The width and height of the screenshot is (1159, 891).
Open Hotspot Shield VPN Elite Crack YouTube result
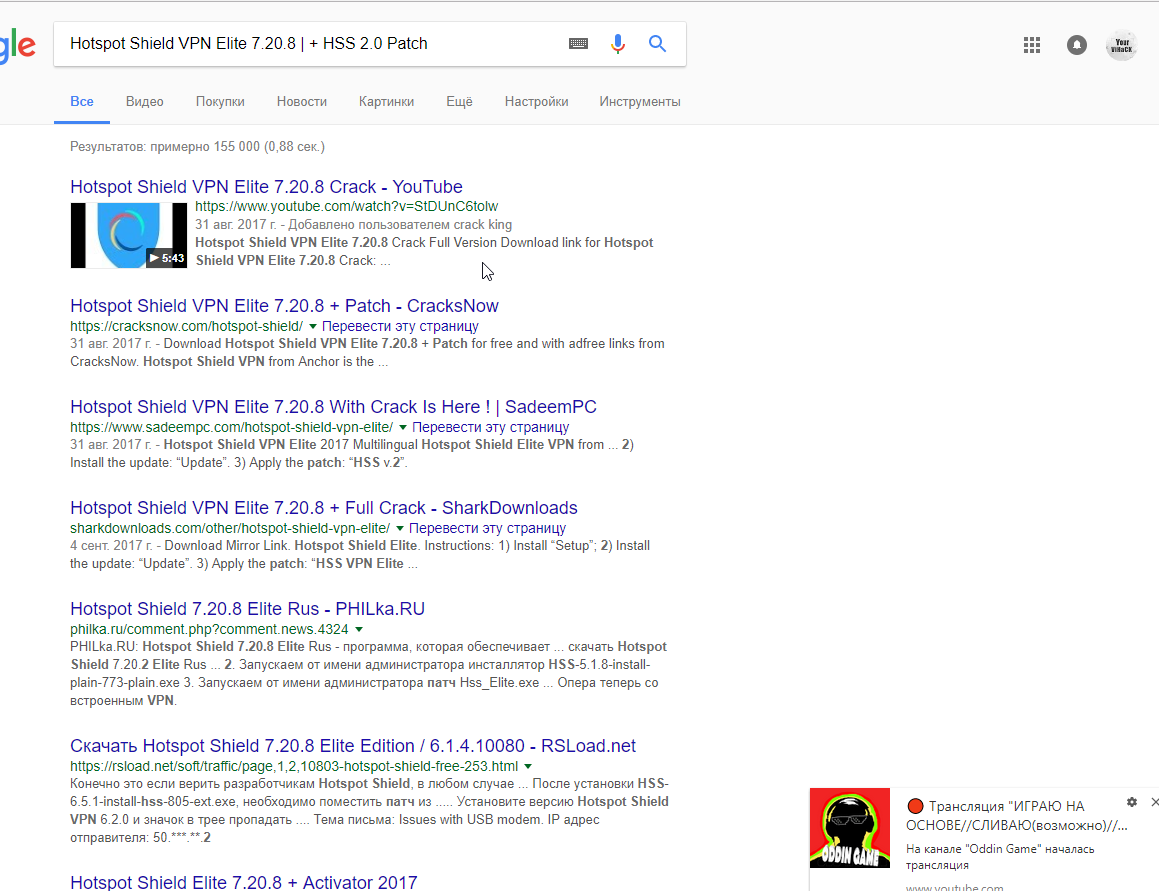pyautogui.click(x=266, y=186)
